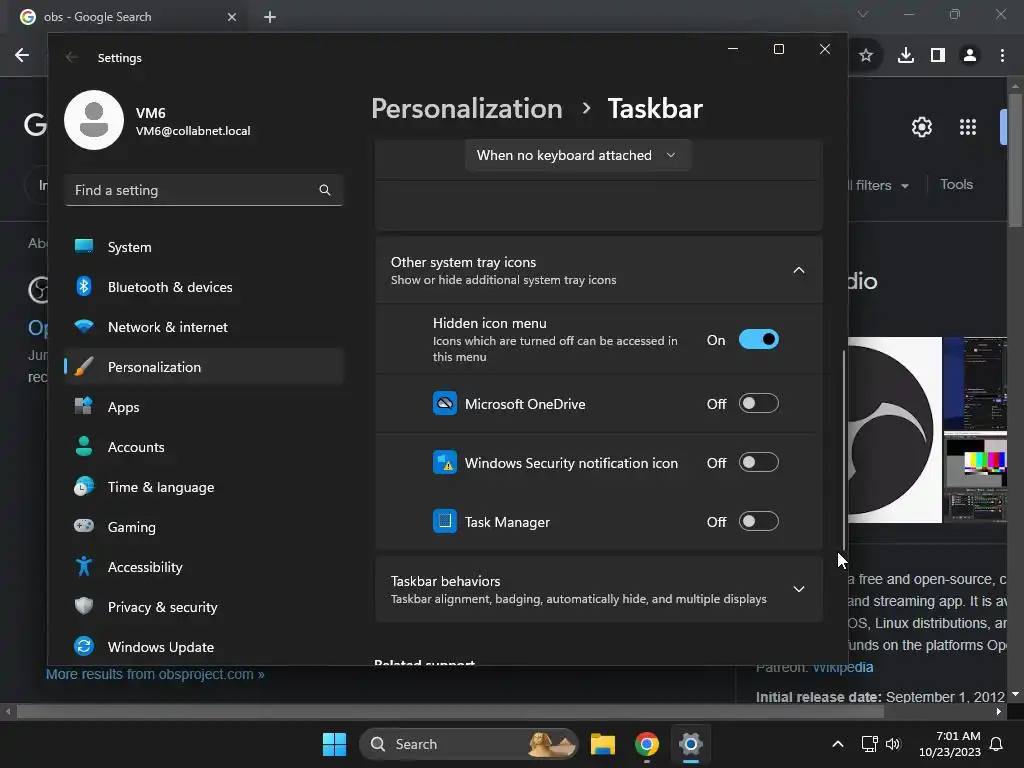Click the Settings gear on the taskbar
The width and height of the screenshot is (1024, 768).
[x=690, y=744]
